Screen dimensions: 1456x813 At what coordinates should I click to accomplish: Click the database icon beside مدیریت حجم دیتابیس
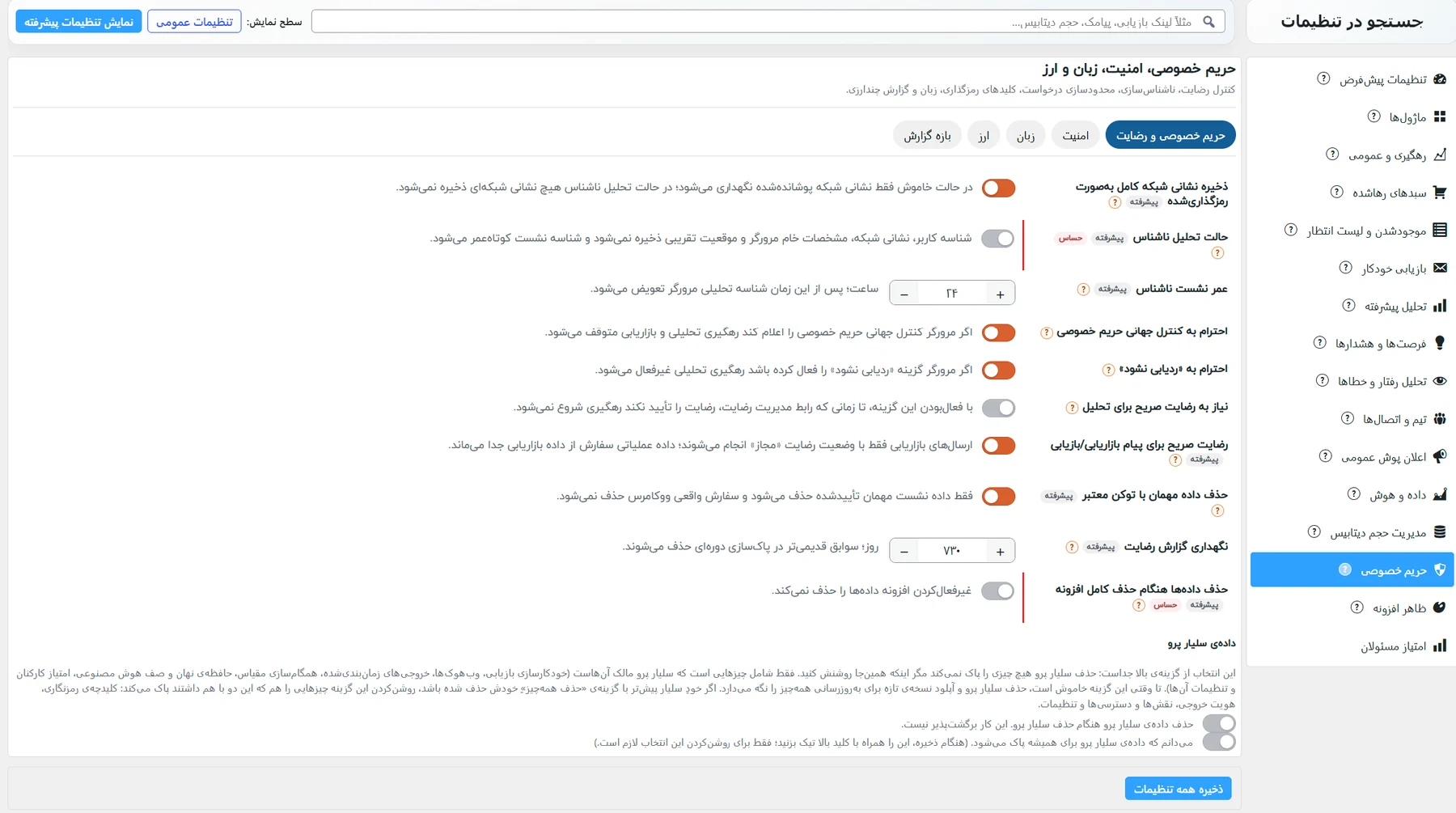coord(1440,532)
